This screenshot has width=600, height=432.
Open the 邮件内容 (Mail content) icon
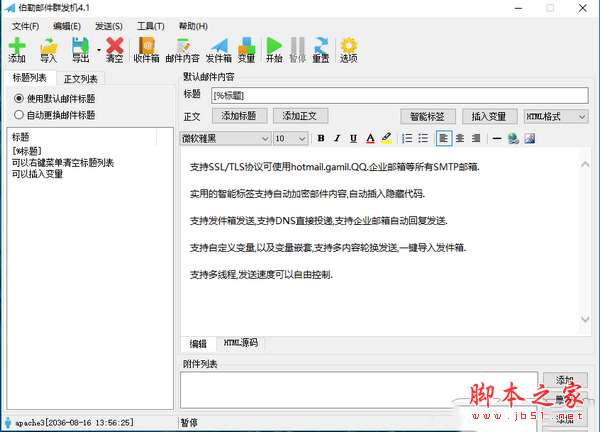[182, 50]
